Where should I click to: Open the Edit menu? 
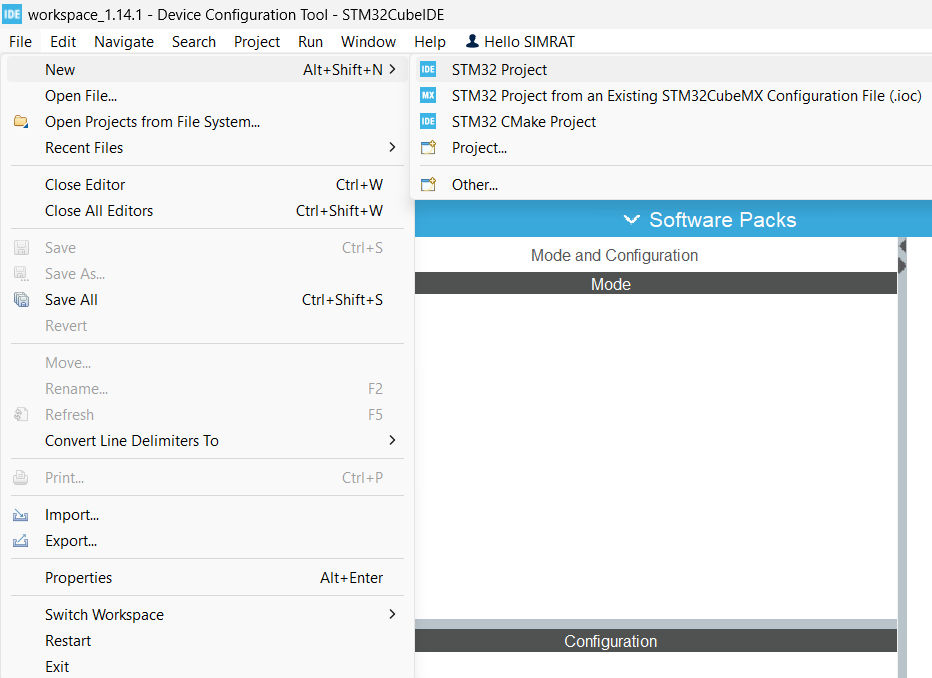click(63, 42)
